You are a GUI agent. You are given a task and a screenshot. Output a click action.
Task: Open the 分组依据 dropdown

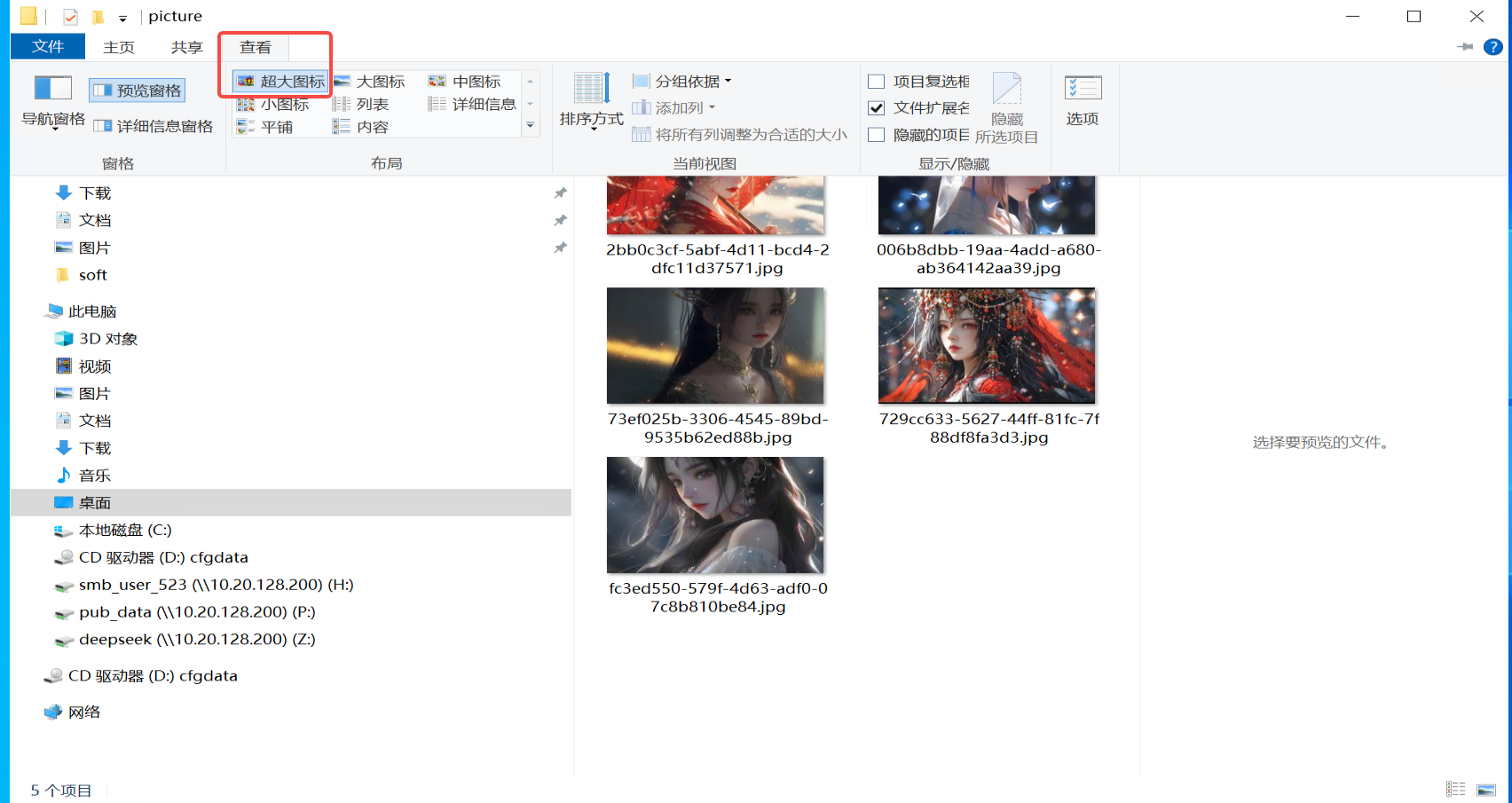[682, 82]
